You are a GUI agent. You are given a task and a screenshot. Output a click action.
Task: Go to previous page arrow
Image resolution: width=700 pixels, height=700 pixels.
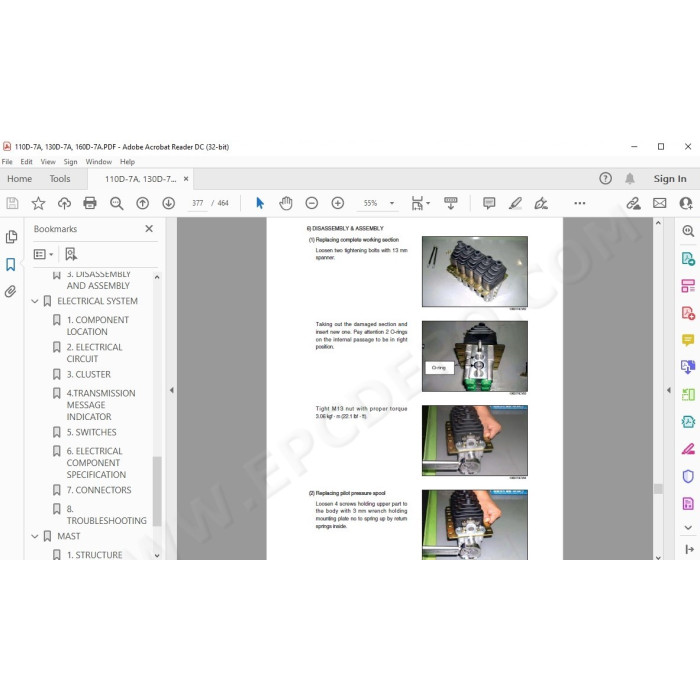(x=142, y=203)
